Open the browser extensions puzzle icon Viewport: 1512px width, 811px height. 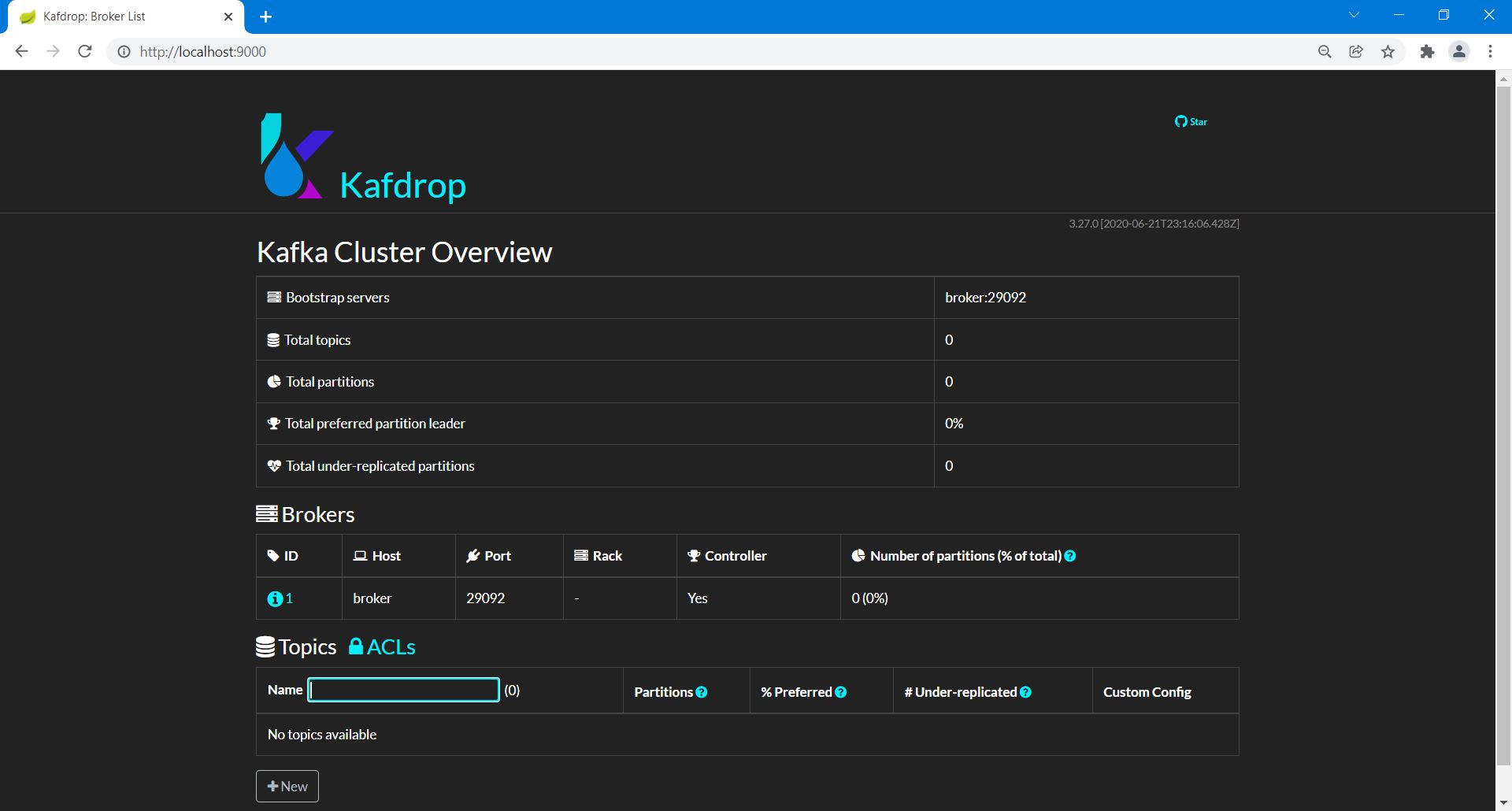(1427, 51)
